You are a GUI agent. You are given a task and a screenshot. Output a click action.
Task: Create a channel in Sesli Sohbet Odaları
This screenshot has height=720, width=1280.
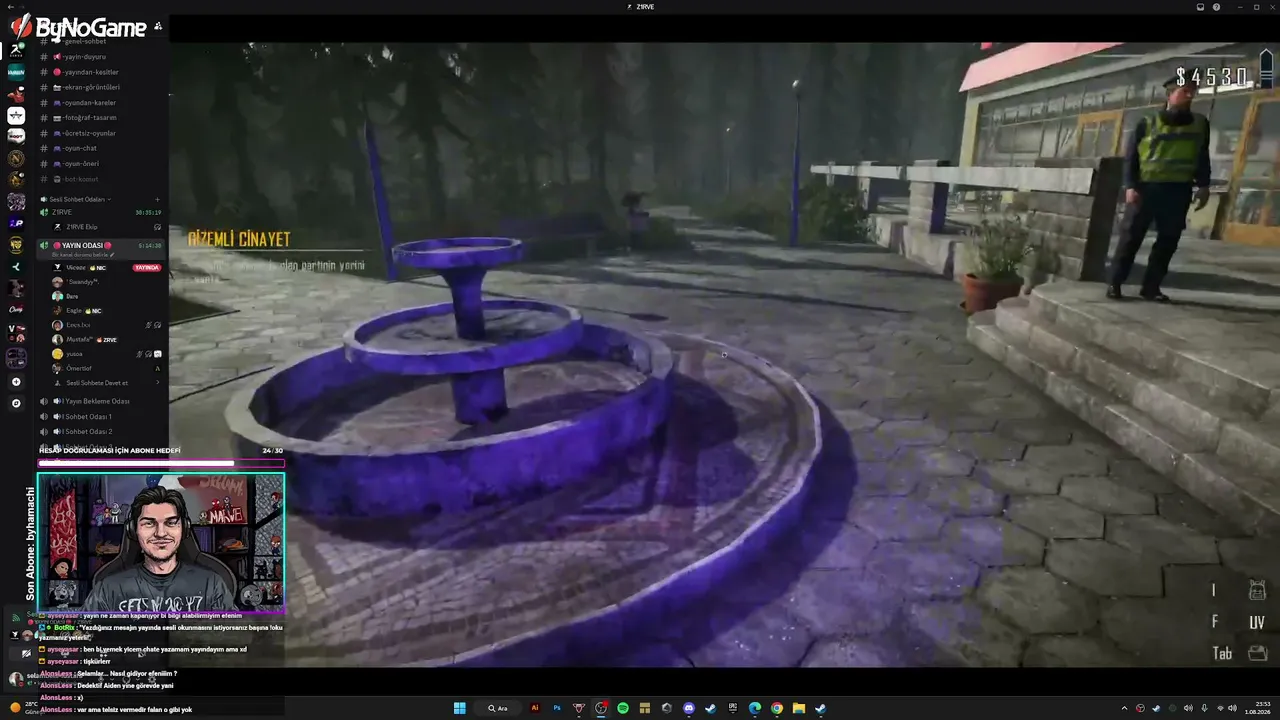[x=157, y=199]
